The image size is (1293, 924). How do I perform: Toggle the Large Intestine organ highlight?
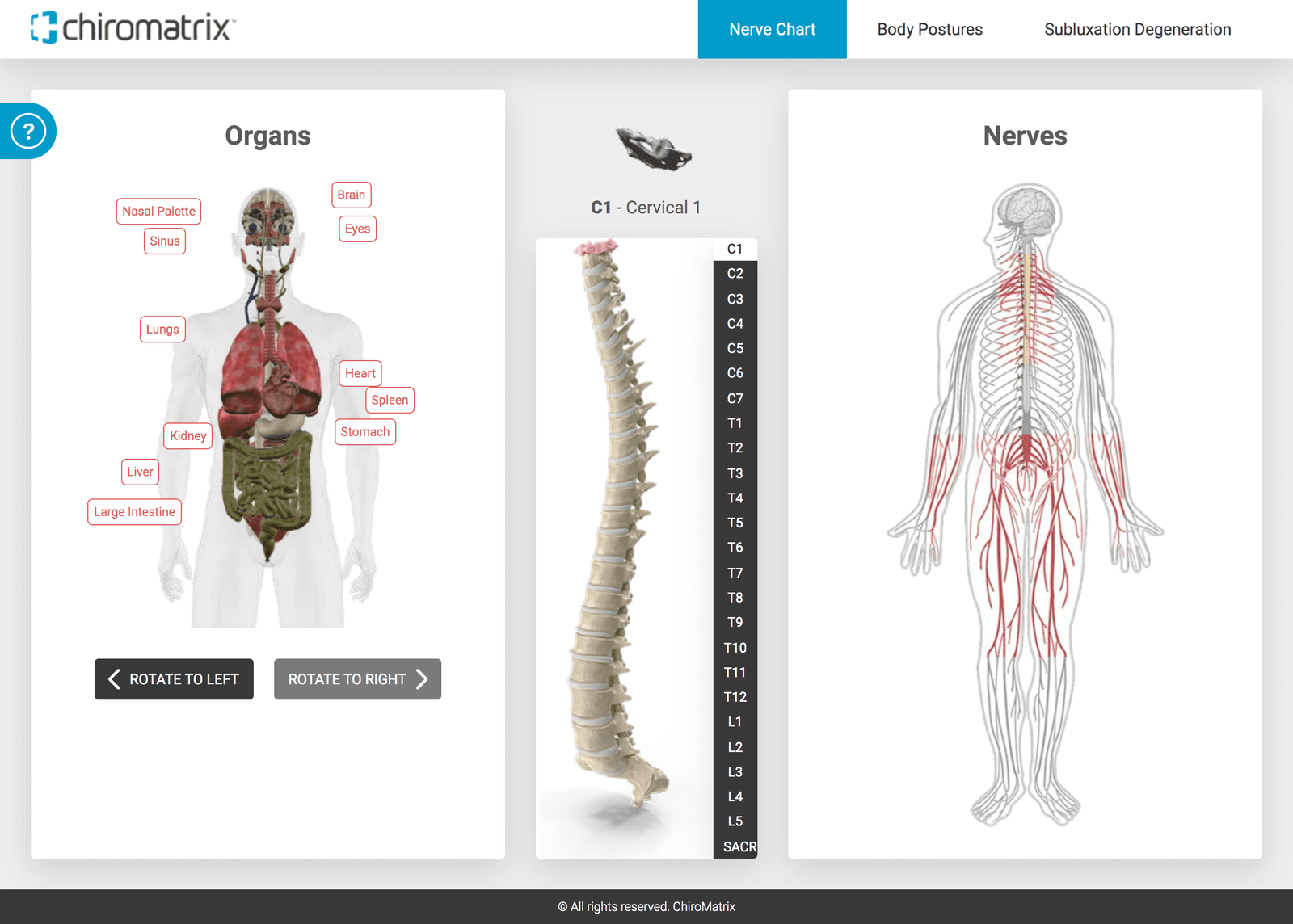[134, 511]
